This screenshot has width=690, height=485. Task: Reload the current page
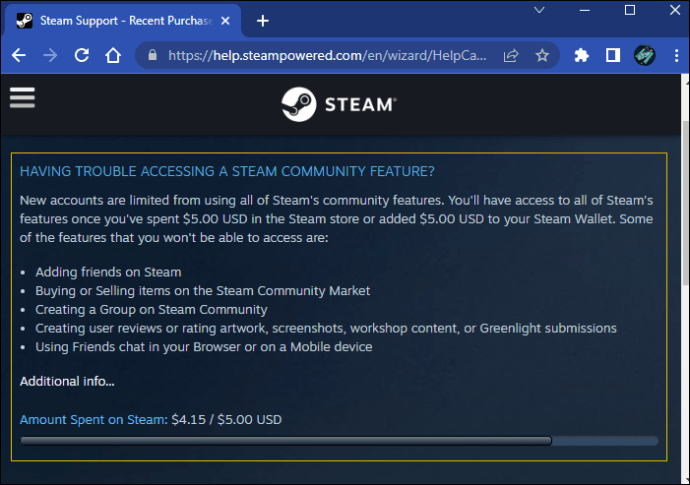point(82,55)
